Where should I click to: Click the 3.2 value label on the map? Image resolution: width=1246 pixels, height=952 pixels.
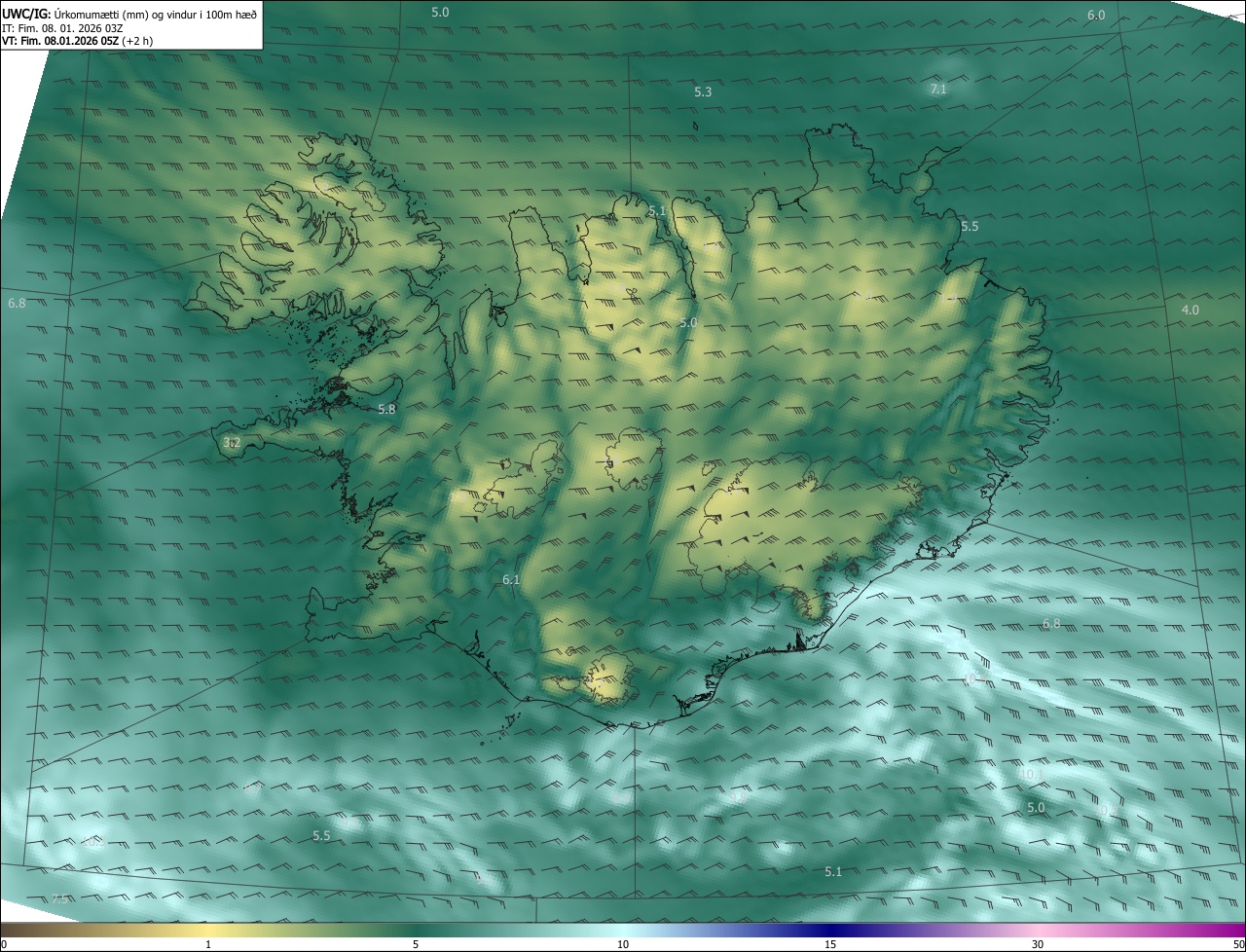click(231, 443)
